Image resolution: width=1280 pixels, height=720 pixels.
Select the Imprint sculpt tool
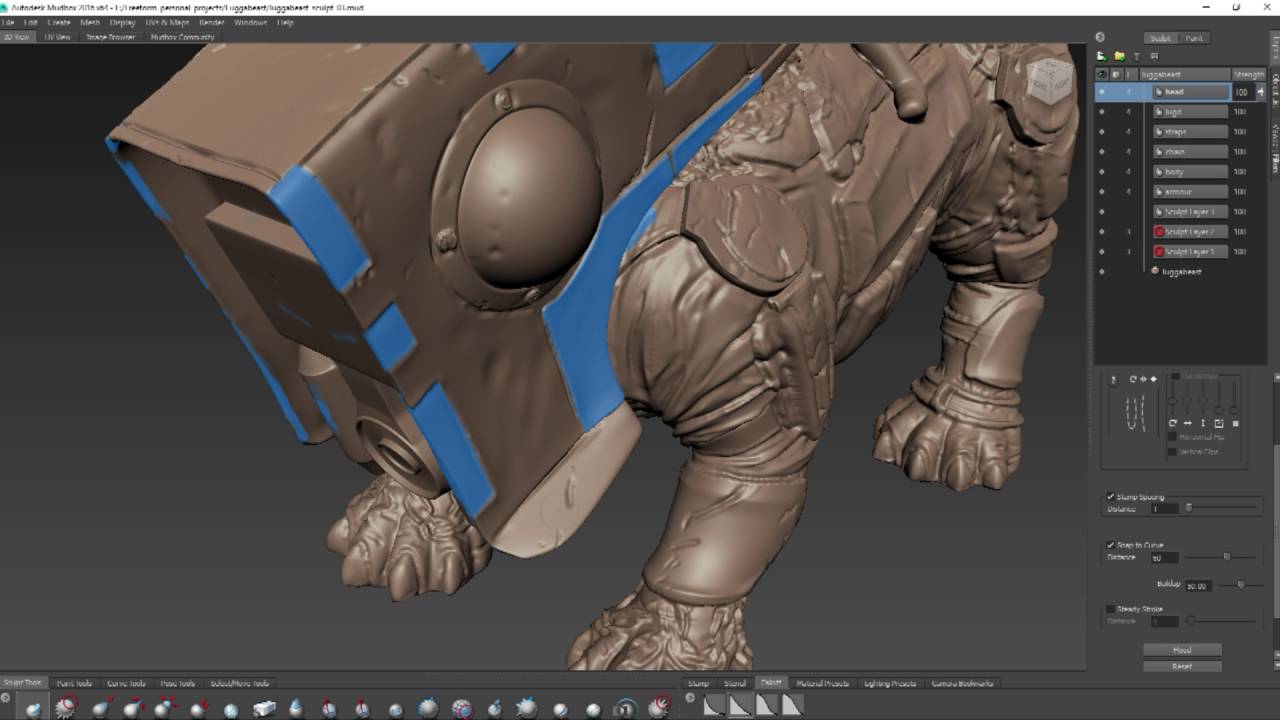pyautogui.click(x=329, y=708)
